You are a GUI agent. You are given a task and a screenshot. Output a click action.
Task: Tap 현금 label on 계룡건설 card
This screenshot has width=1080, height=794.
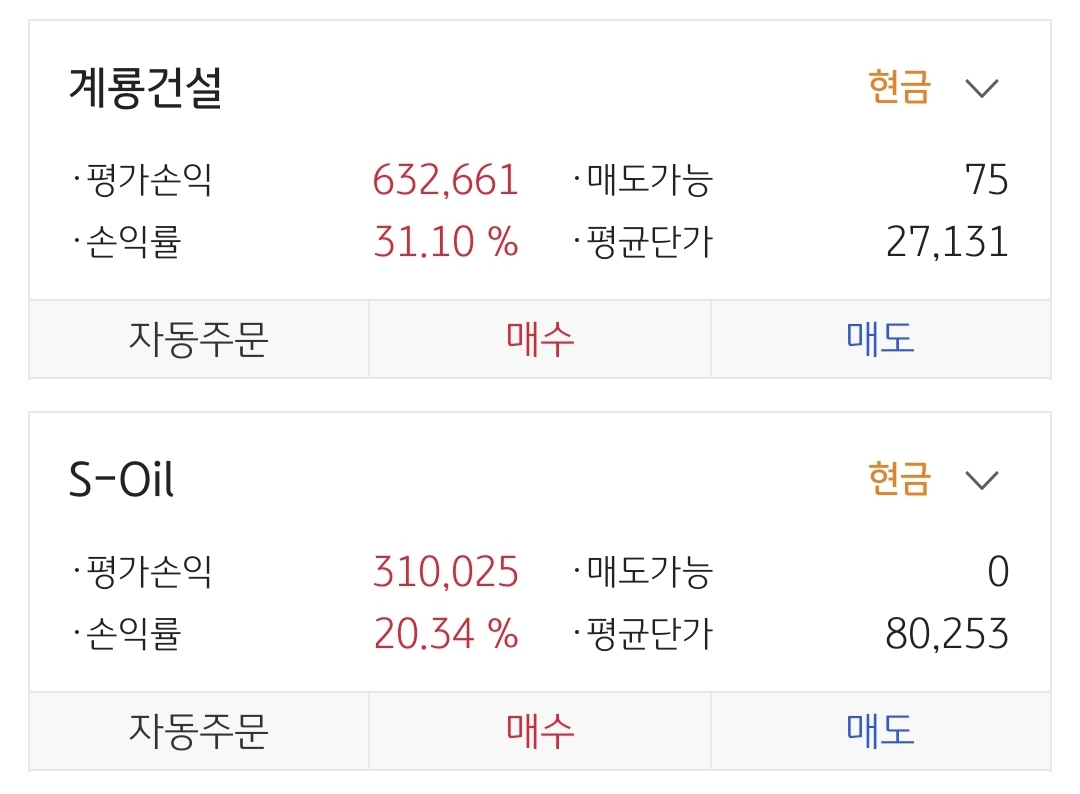coord(899,88)
